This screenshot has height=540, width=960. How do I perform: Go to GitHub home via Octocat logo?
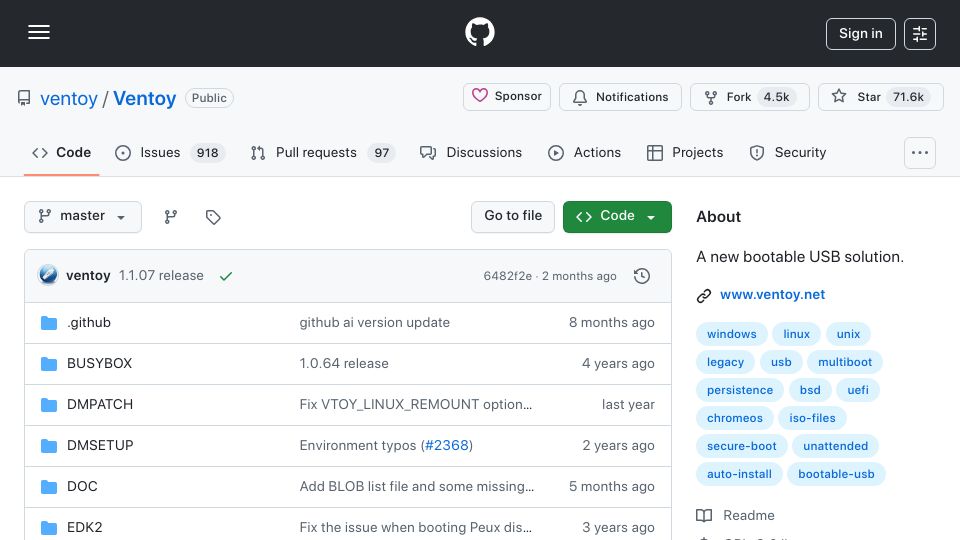(479, 32)
